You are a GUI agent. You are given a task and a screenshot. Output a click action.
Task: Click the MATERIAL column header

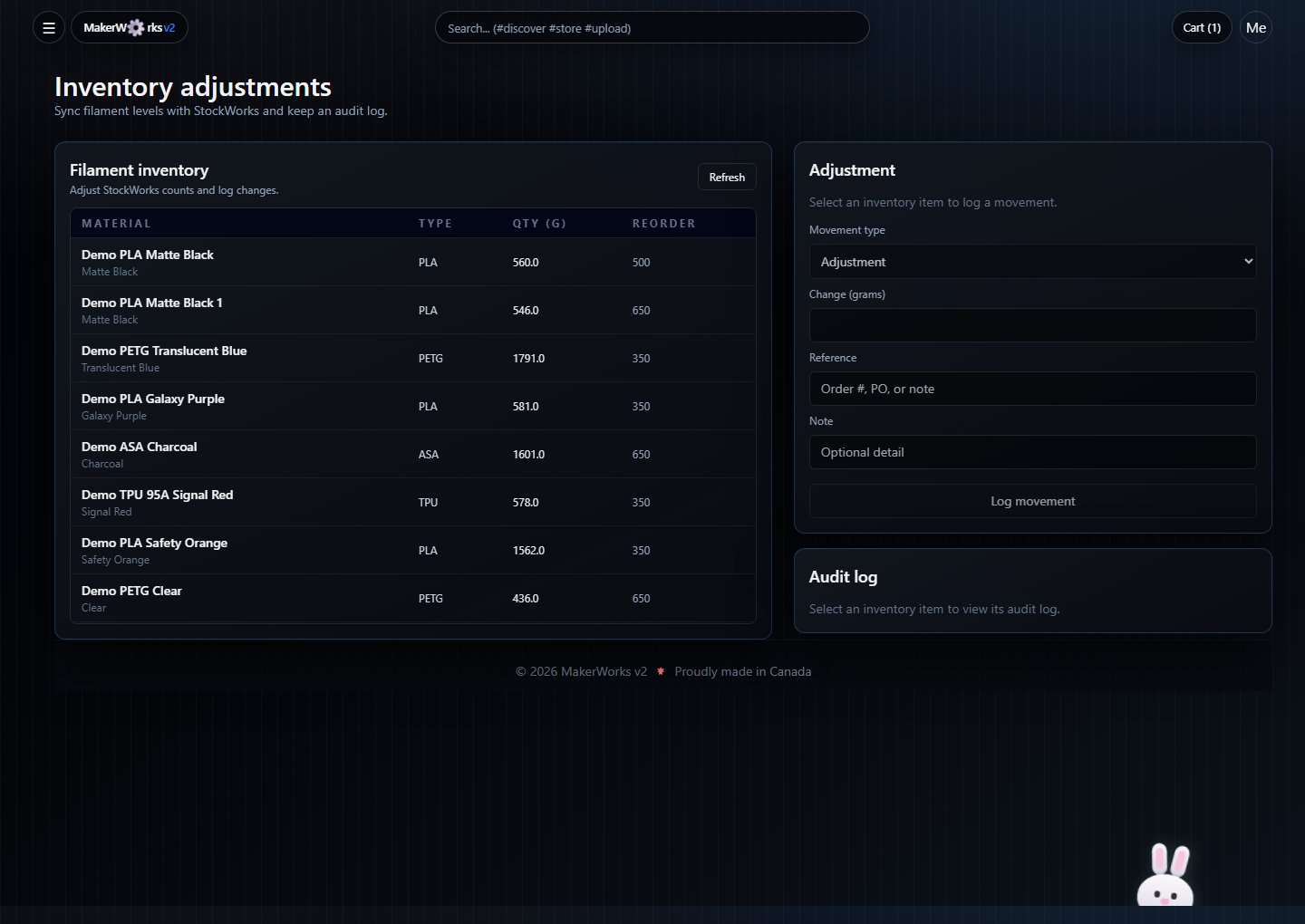pyautogui.click(x=116, y=224)
